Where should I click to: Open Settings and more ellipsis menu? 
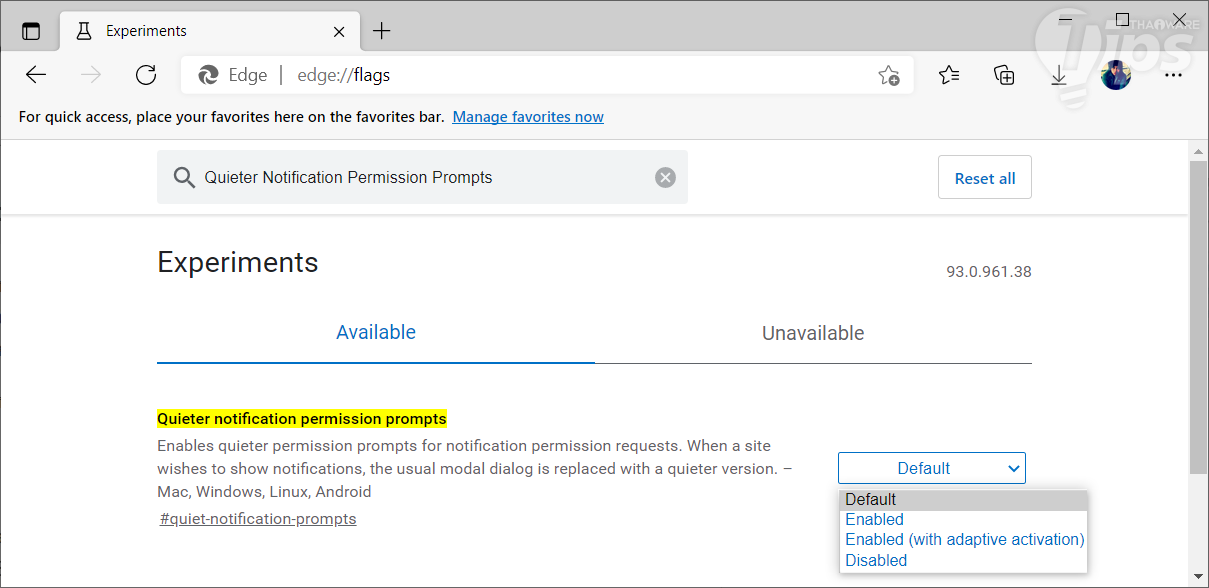click(x=1173, y=75)
